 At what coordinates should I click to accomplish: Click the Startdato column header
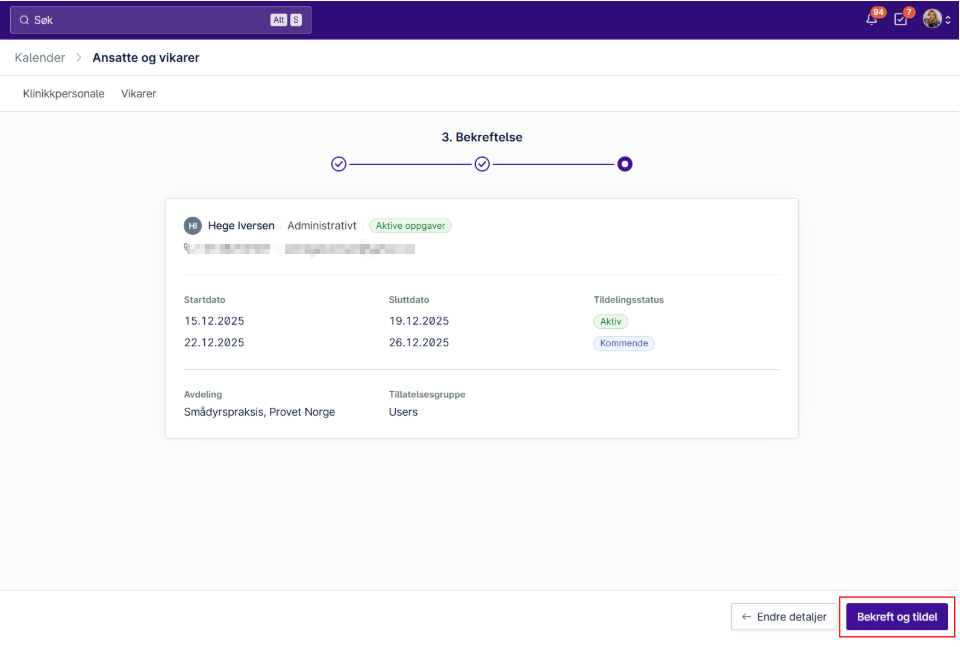point(204,300)
